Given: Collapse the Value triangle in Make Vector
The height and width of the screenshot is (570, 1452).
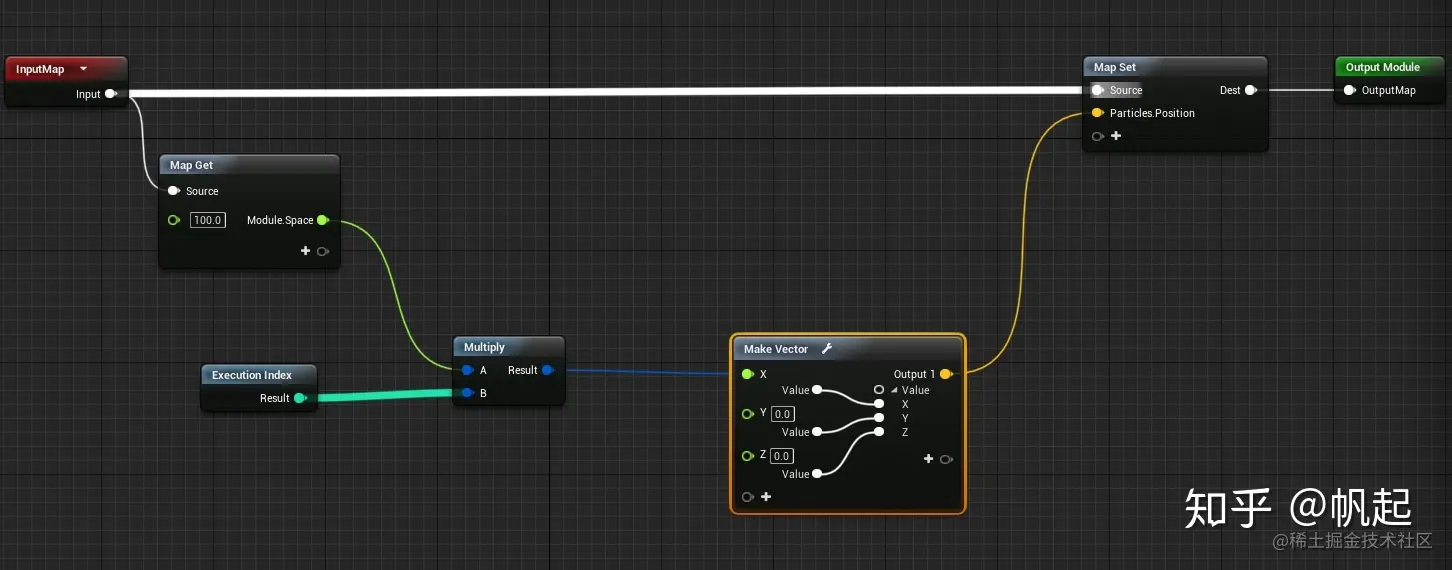Looking at the screenshot, I should coord(895,390).
